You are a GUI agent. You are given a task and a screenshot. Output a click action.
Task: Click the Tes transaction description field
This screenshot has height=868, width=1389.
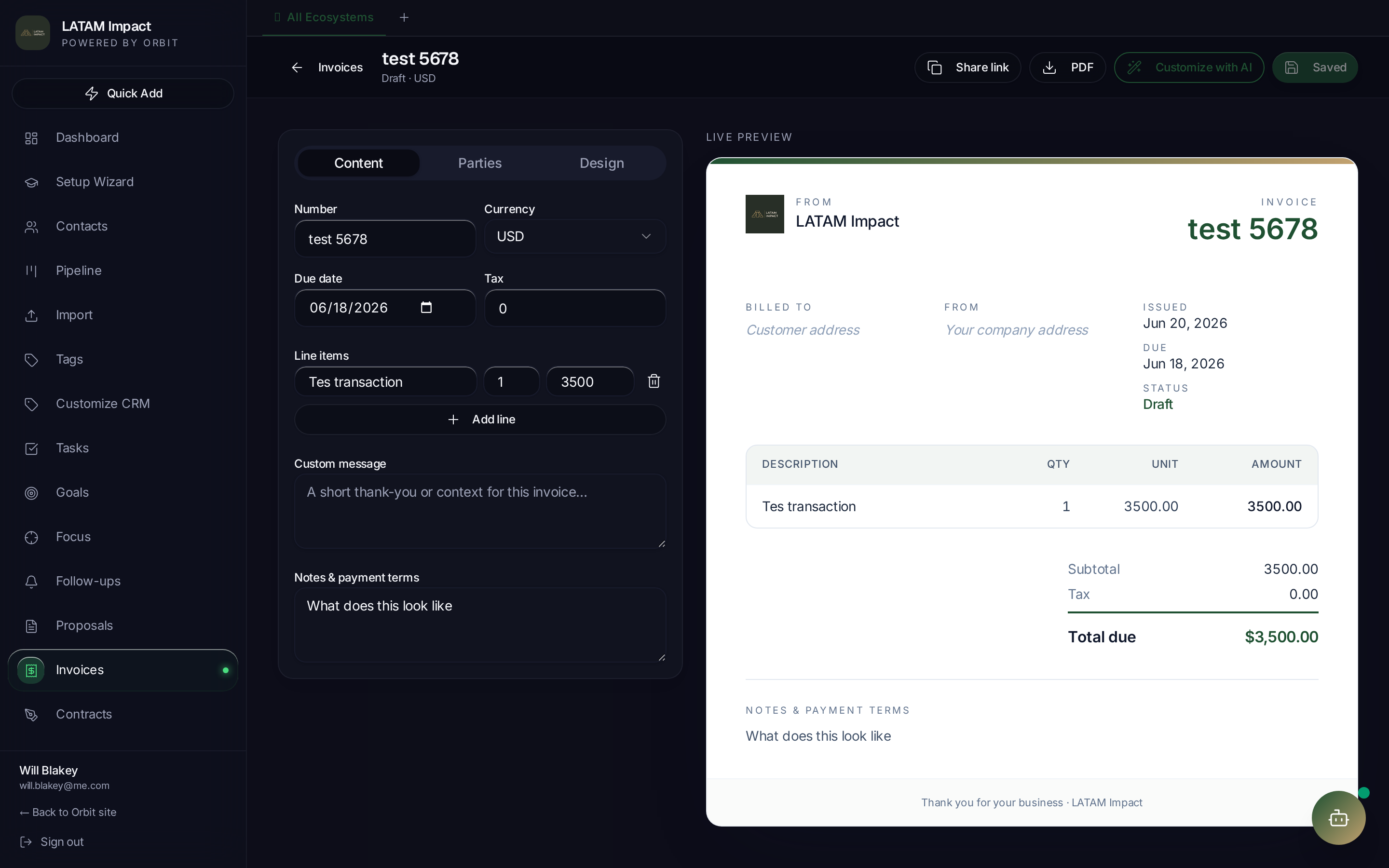click(x=386, y=382)
